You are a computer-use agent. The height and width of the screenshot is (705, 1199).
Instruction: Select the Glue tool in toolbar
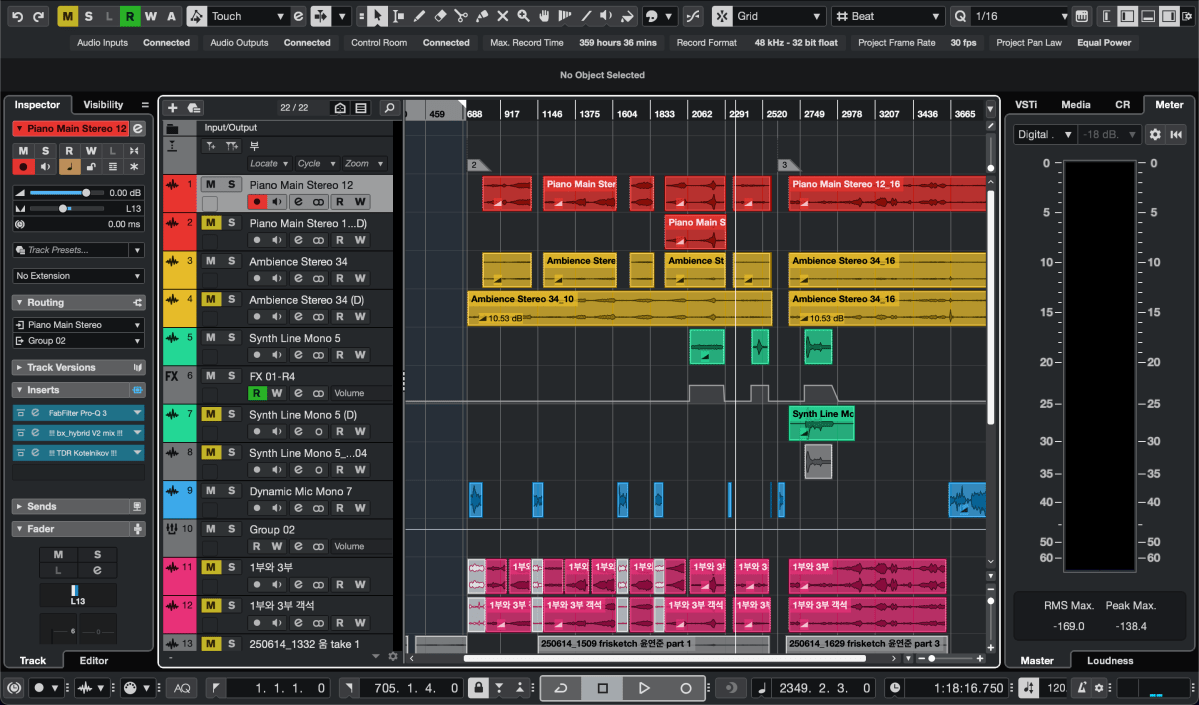click(481, 16)
